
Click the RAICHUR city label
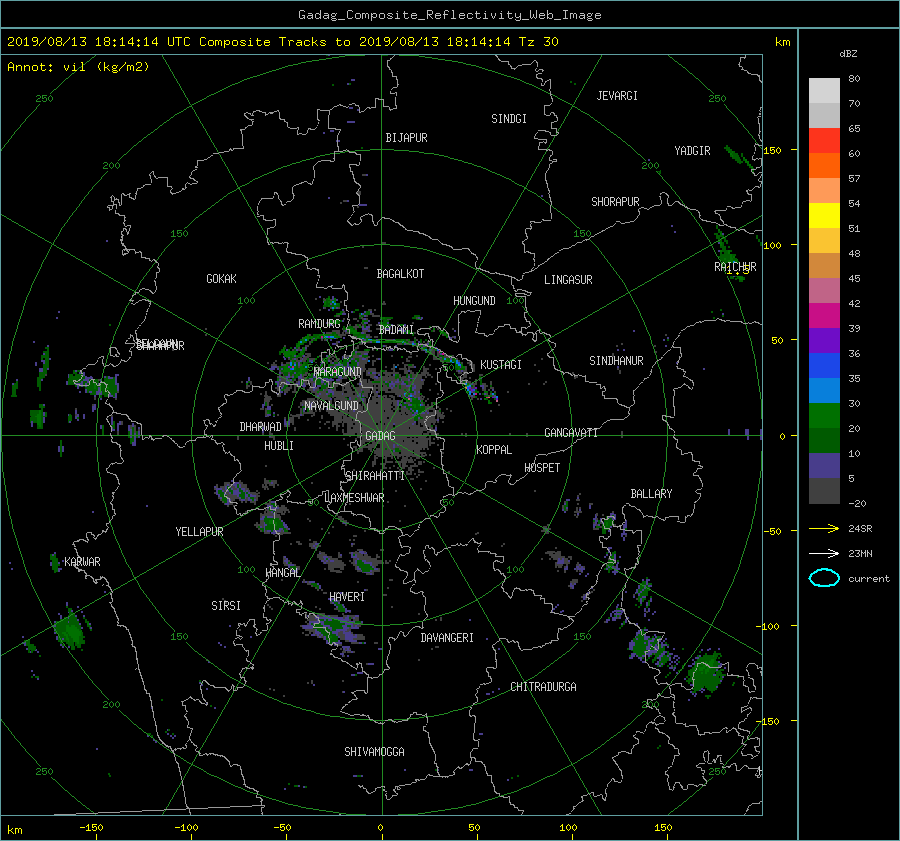735,267
